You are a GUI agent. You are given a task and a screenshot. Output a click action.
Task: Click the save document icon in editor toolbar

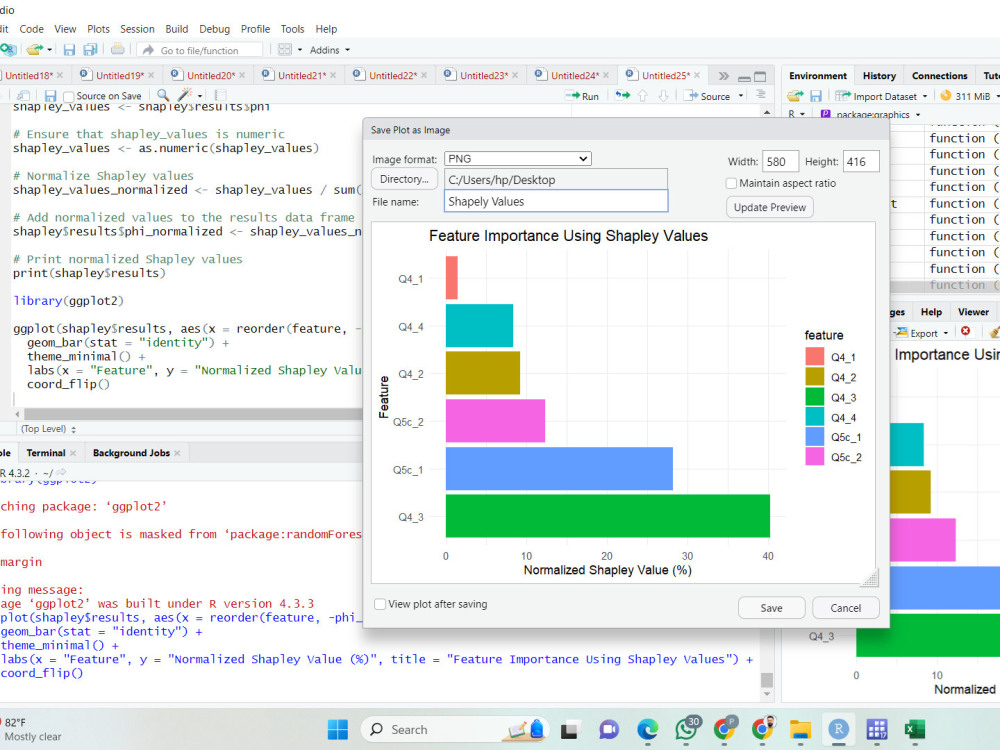pos(50,96)
